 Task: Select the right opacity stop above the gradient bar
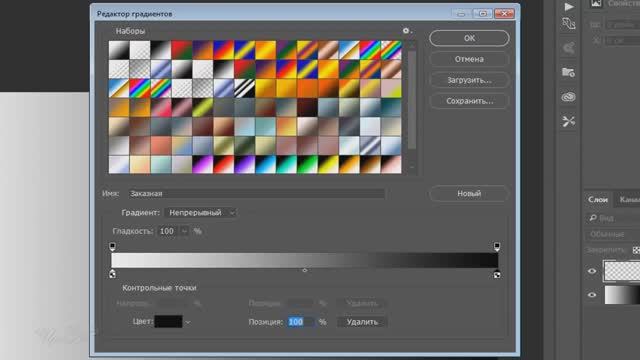(x=497, y=246)
